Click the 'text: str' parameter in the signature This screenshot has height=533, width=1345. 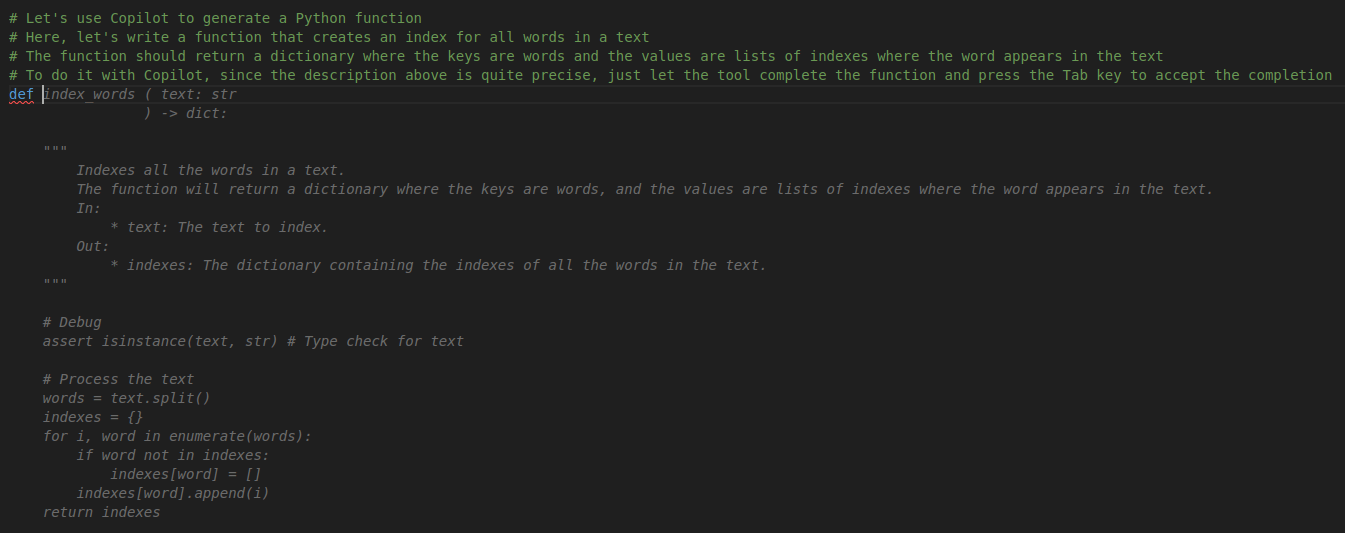[199, 94]
